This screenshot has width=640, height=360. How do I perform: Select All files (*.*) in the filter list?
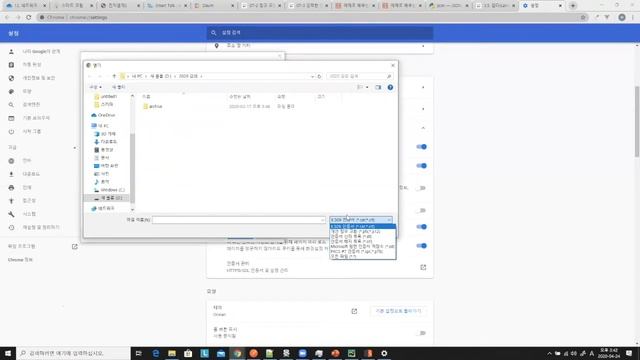coord(362,256)
